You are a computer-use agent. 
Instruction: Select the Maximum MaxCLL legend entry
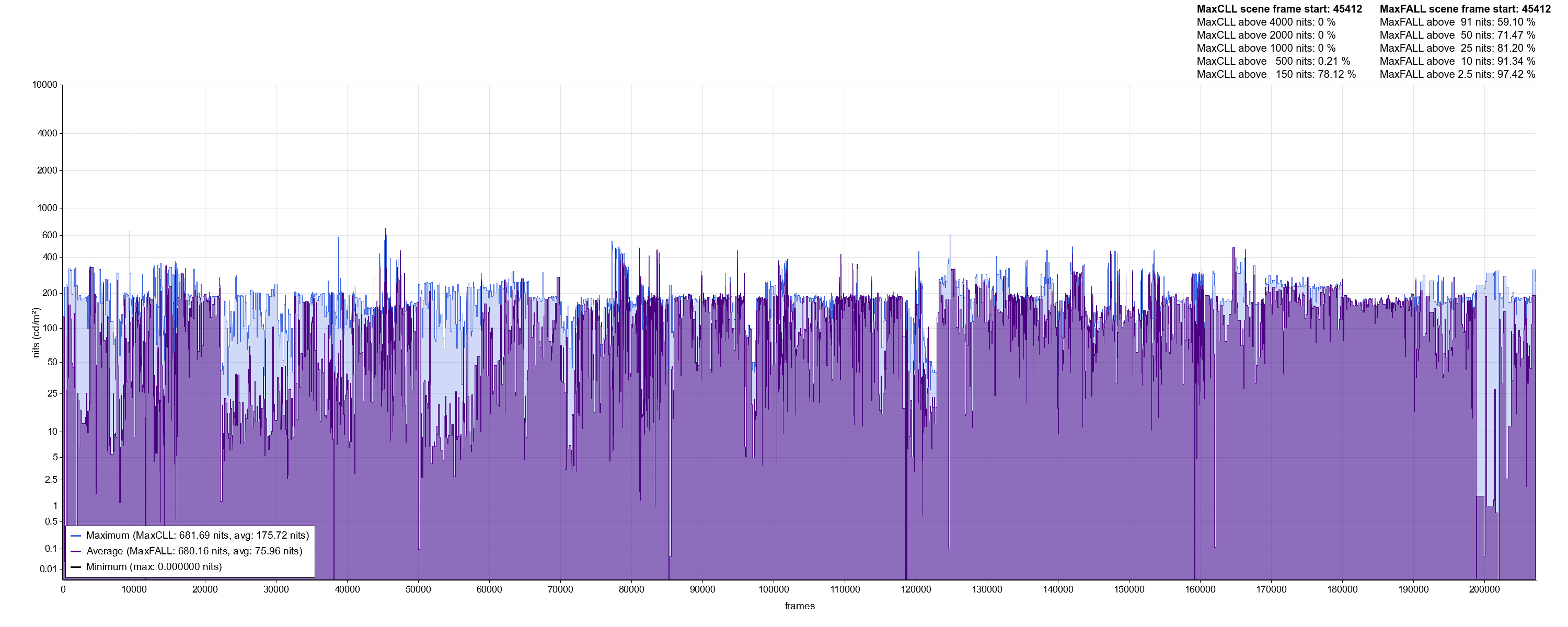tap(197, 536)
